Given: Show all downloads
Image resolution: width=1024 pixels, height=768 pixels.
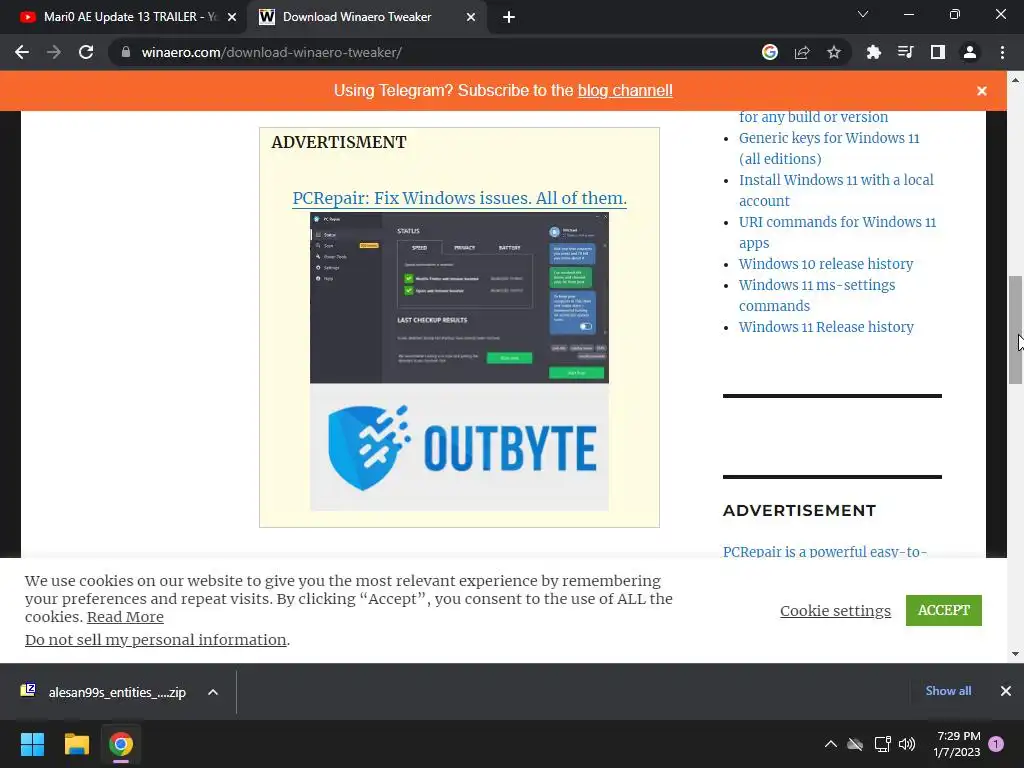Looking at the screenshot, I should [x=948, y=691].
